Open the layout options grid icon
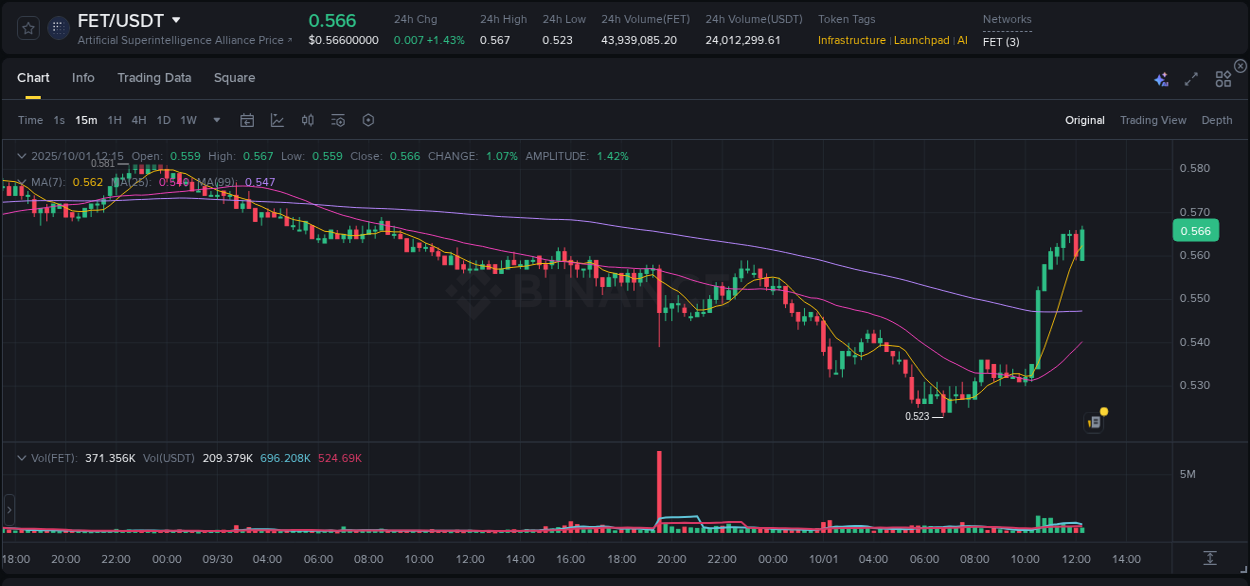The image size is (1250, 586). coord(1222,79)
